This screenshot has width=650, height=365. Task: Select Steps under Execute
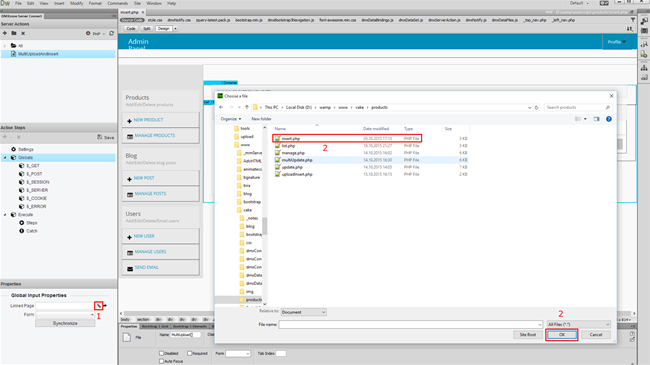32,223
